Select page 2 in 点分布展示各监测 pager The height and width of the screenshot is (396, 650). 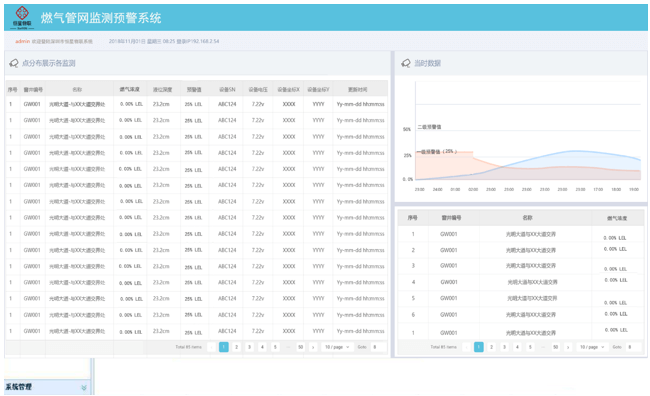tap(236, 347)
